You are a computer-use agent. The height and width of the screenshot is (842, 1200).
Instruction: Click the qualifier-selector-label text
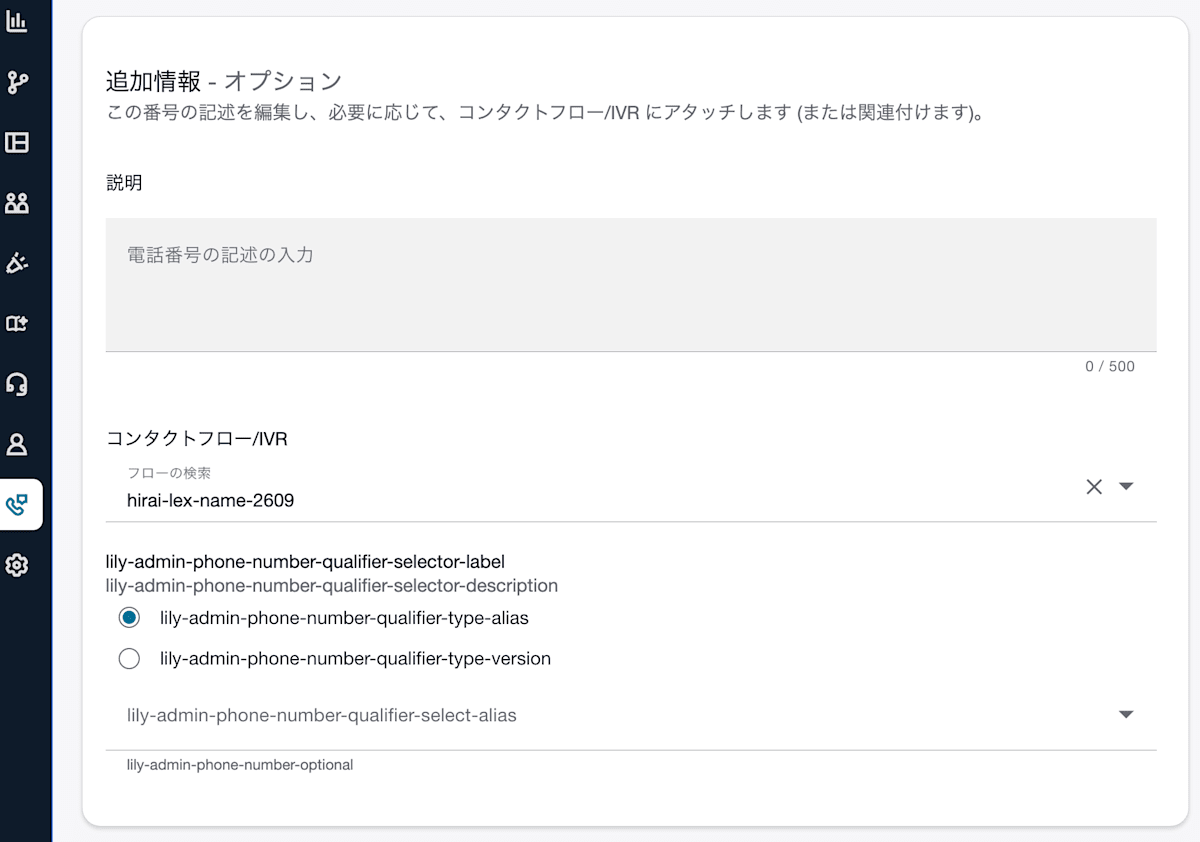(305, 562)
